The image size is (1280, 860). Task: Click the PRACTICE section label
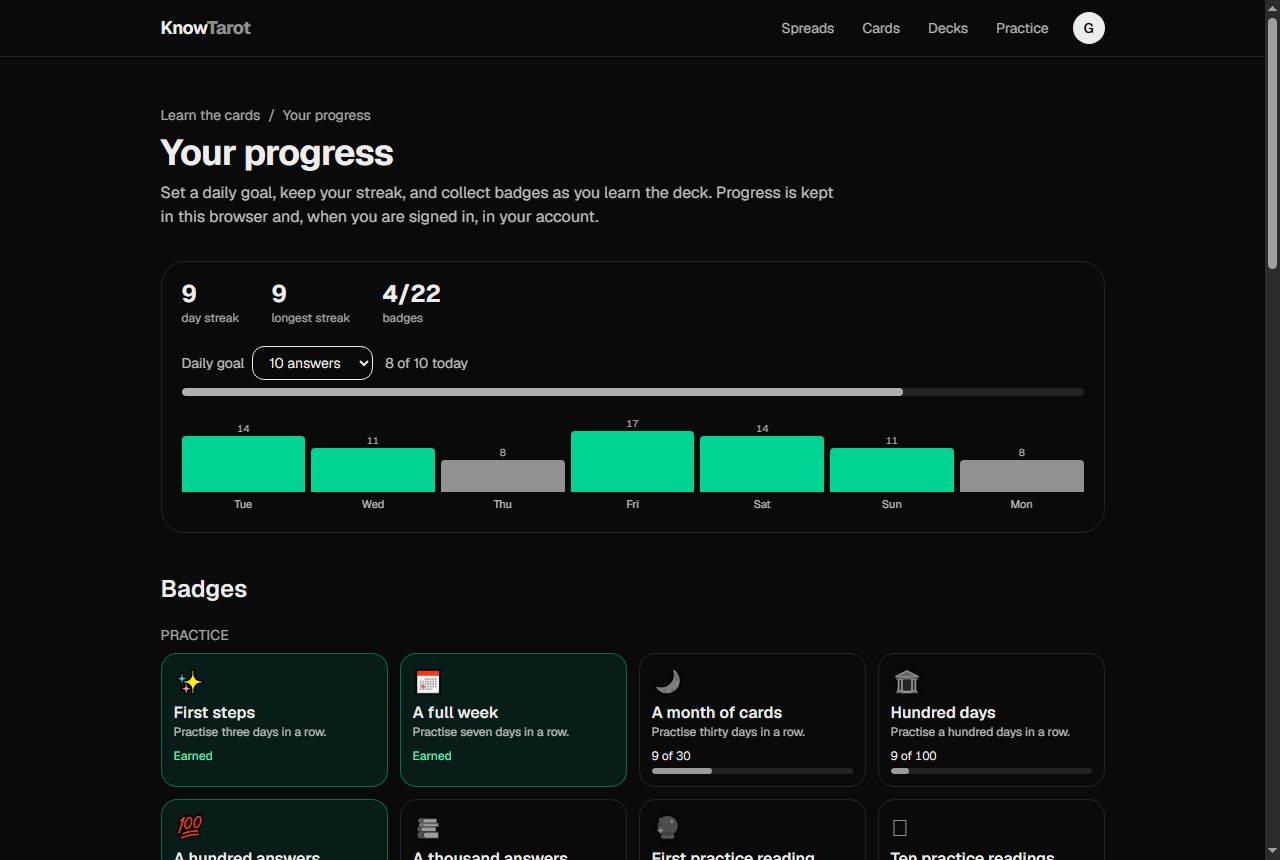pyautogui.click(x=195, y=635)
